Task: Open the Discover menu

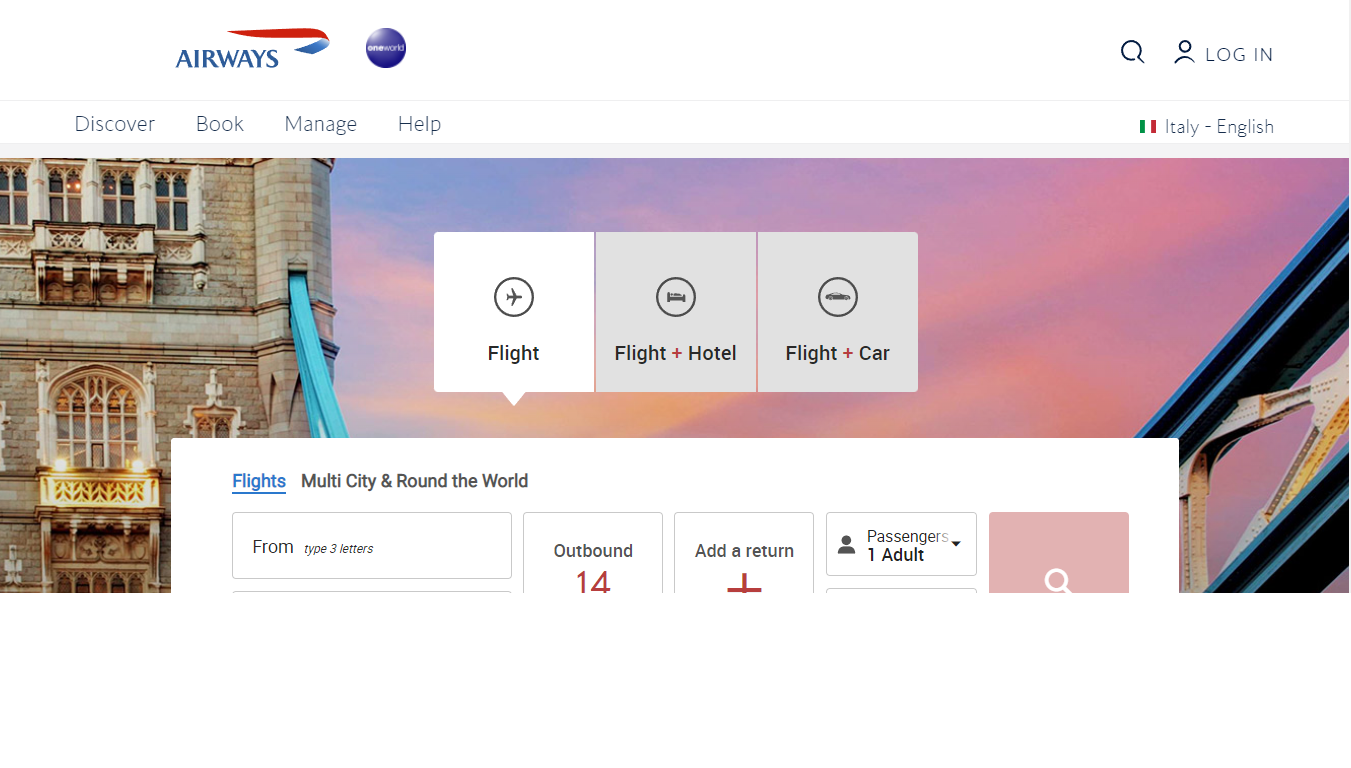Action: [x=115, y=124]
